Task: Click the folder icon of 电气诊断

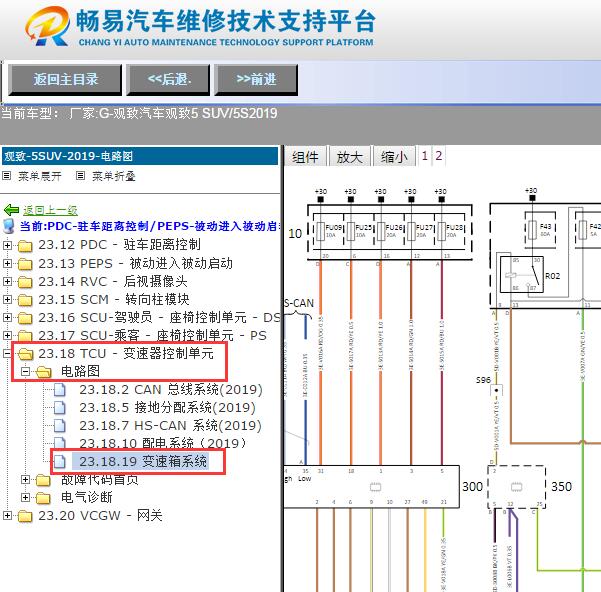Action: click(x=43, y=498)
